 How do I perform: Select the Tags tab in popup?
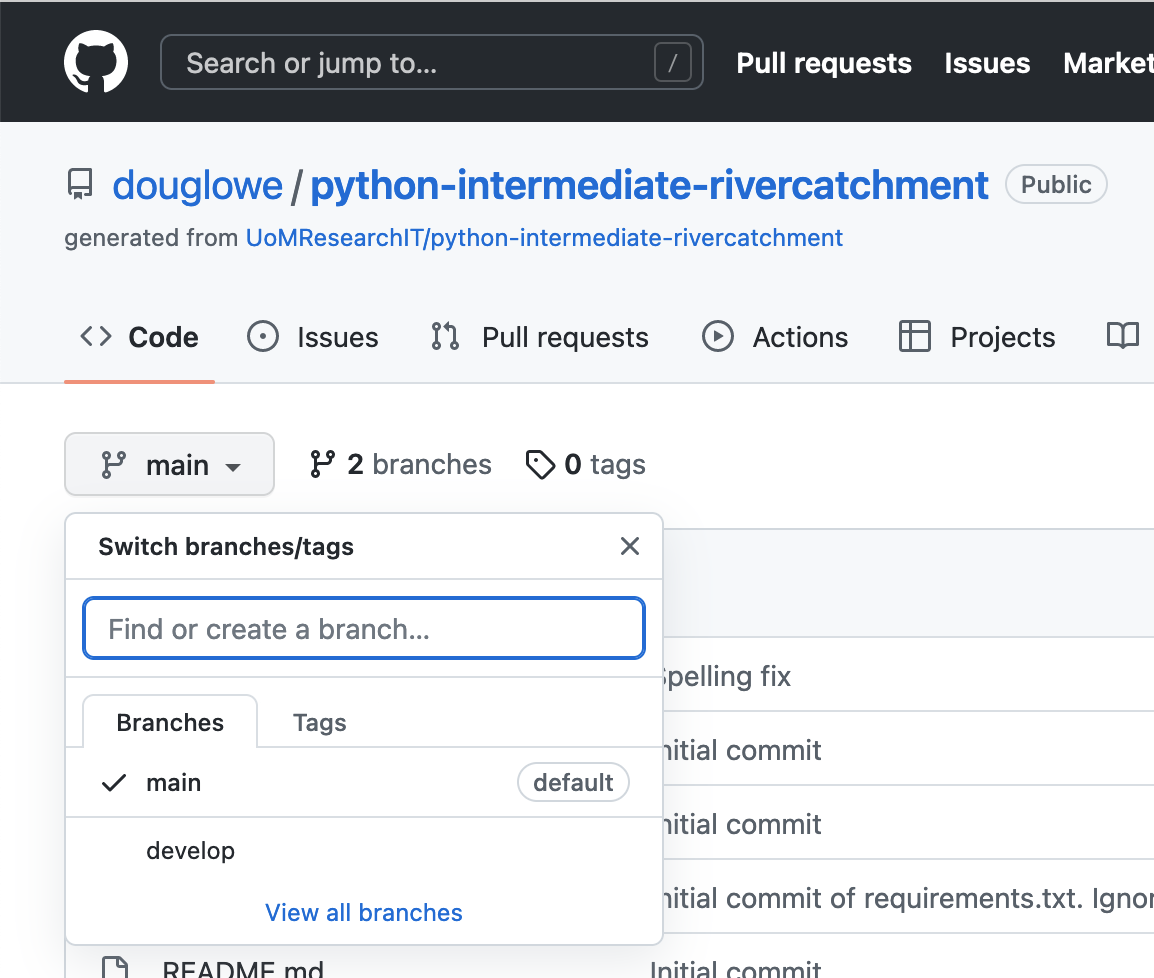tap(319, 723)
